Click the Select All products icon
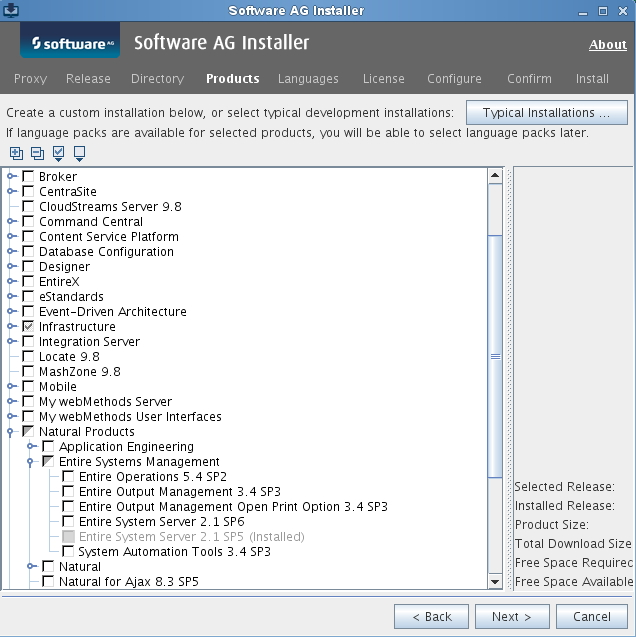The width and height of the screenshot is (636, 637). coord(58,153)
